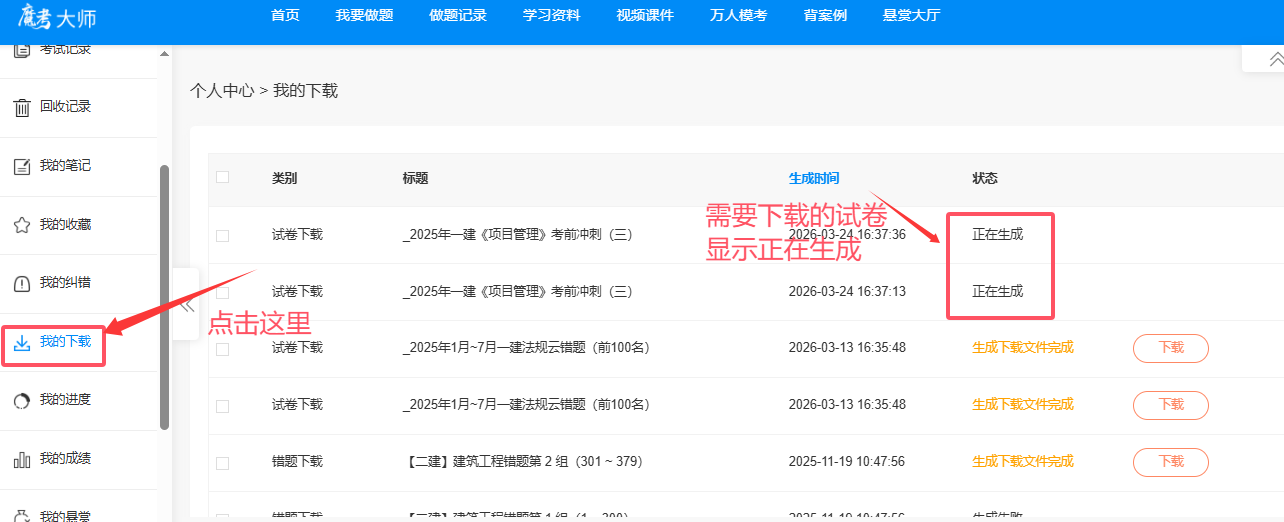Go to 视频课件 in the top navigation
Viewport: 1284px width, 522px height.
(644, 16)
